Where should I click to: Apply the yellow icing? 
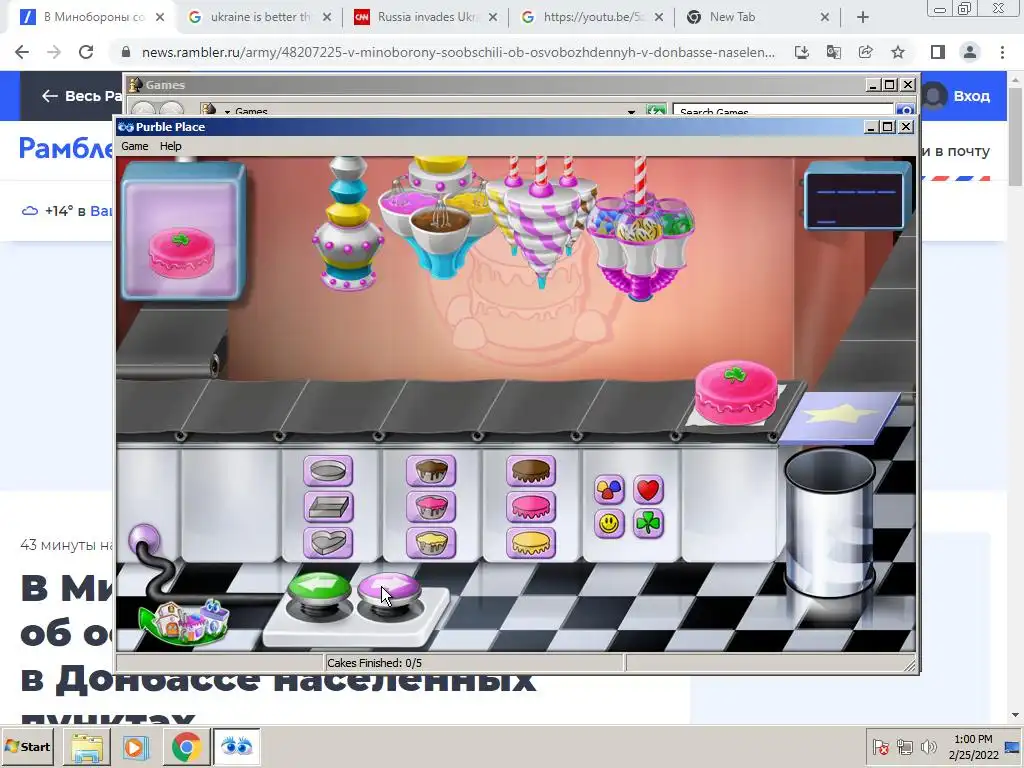click(x=531, y=543)
